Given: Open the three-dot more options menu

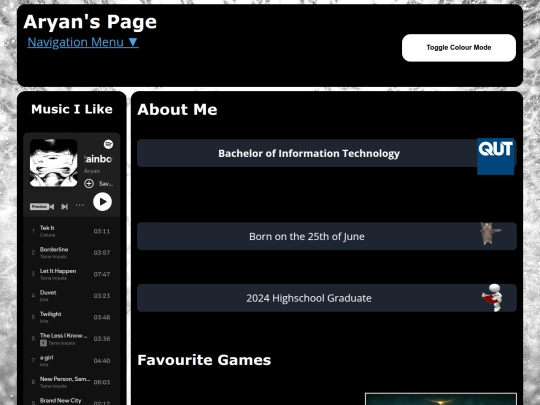Looking at the screenshot, I should pos(80,205).
